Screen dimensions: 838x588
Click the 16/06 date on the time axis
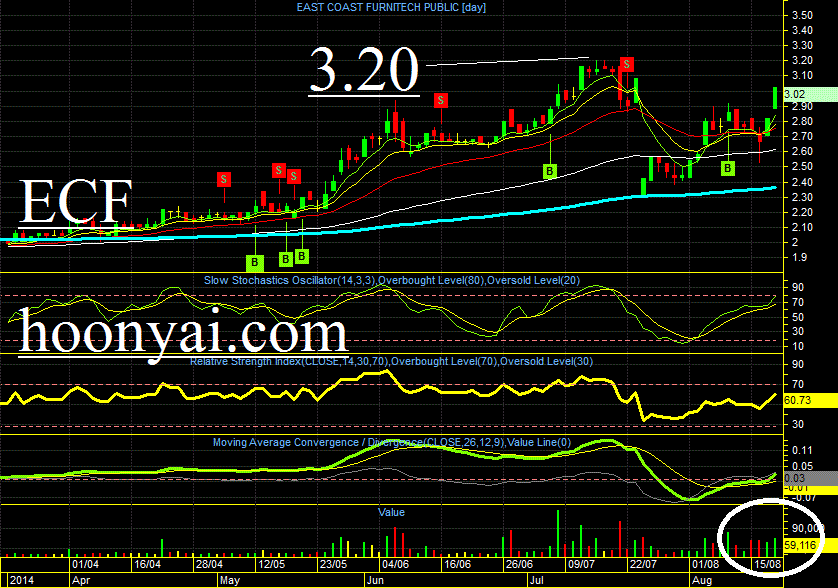click(457, 564)
